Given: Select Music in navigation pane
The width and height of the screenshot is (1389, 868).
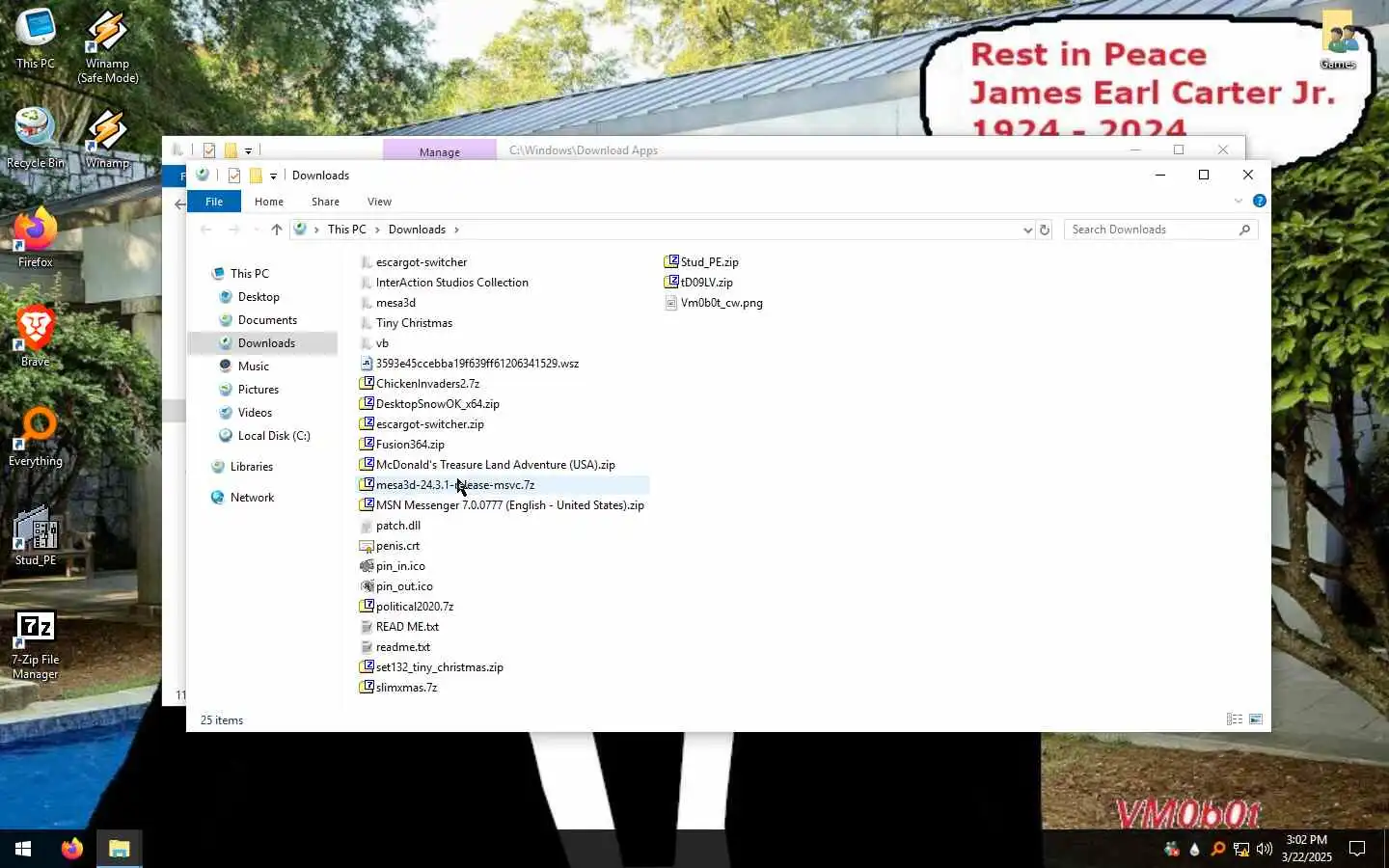Looking at the screenshot, I should coord(254,366).
